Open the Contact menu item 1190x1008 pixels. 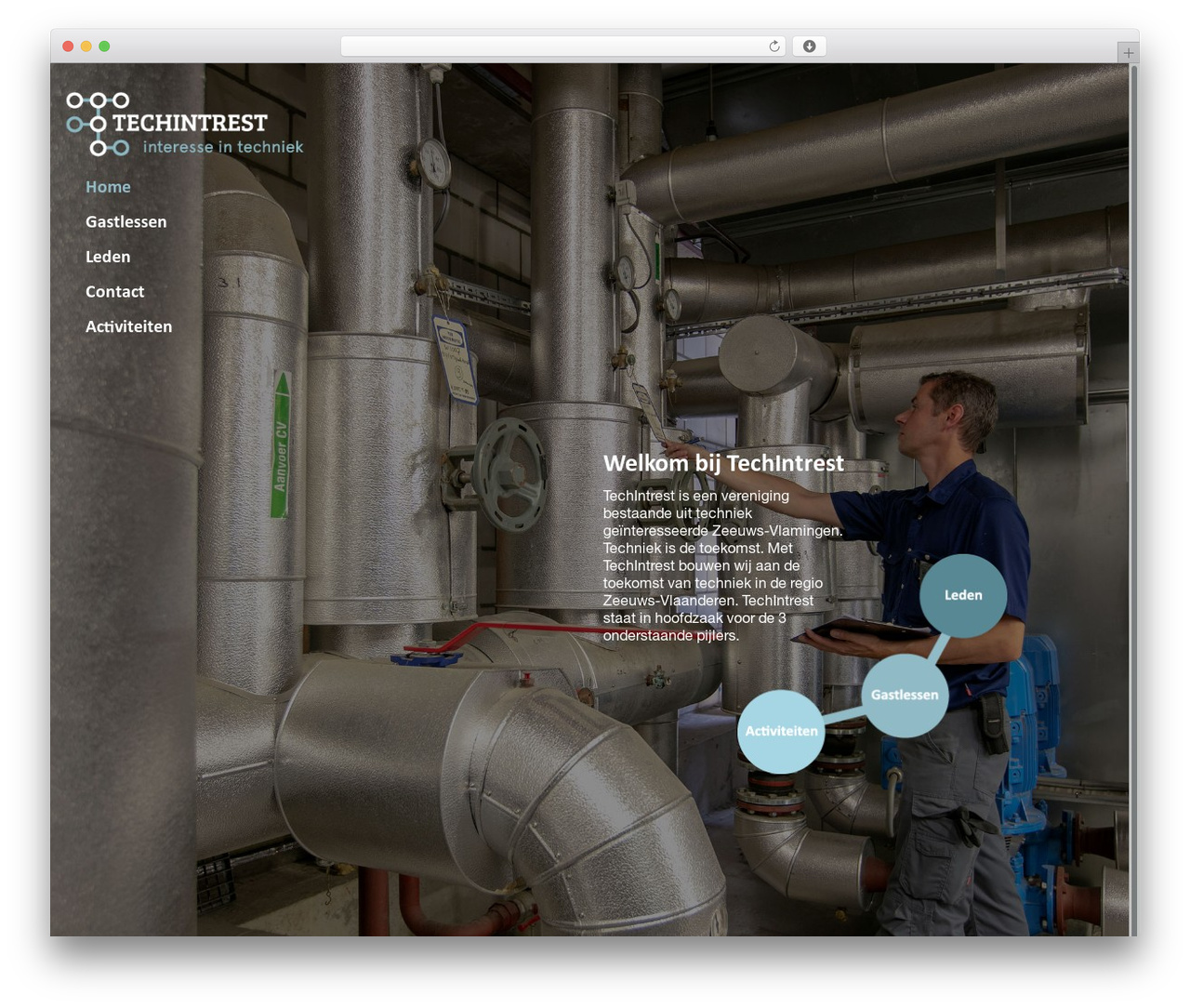pyautogui.click(x=115, y=291)
